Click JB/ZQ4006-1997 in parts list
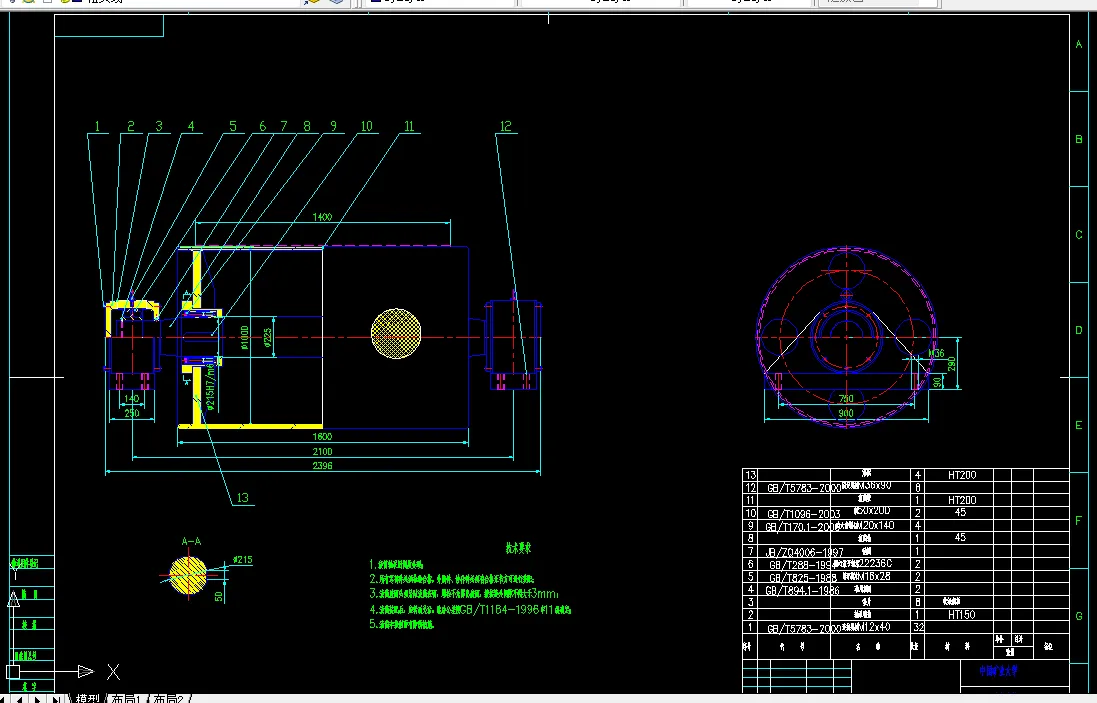This screenshot has width=1097, height=703. click(805, 553)
